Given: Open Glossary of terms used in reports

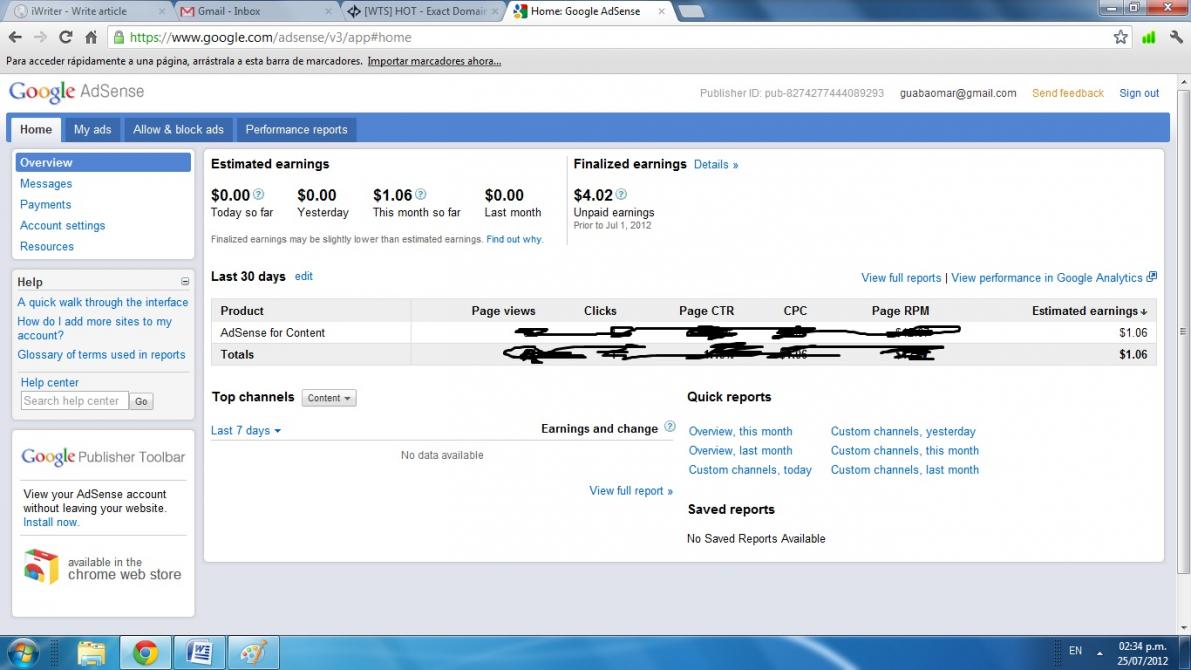Looking at the screenshot, I should [101, 355].
